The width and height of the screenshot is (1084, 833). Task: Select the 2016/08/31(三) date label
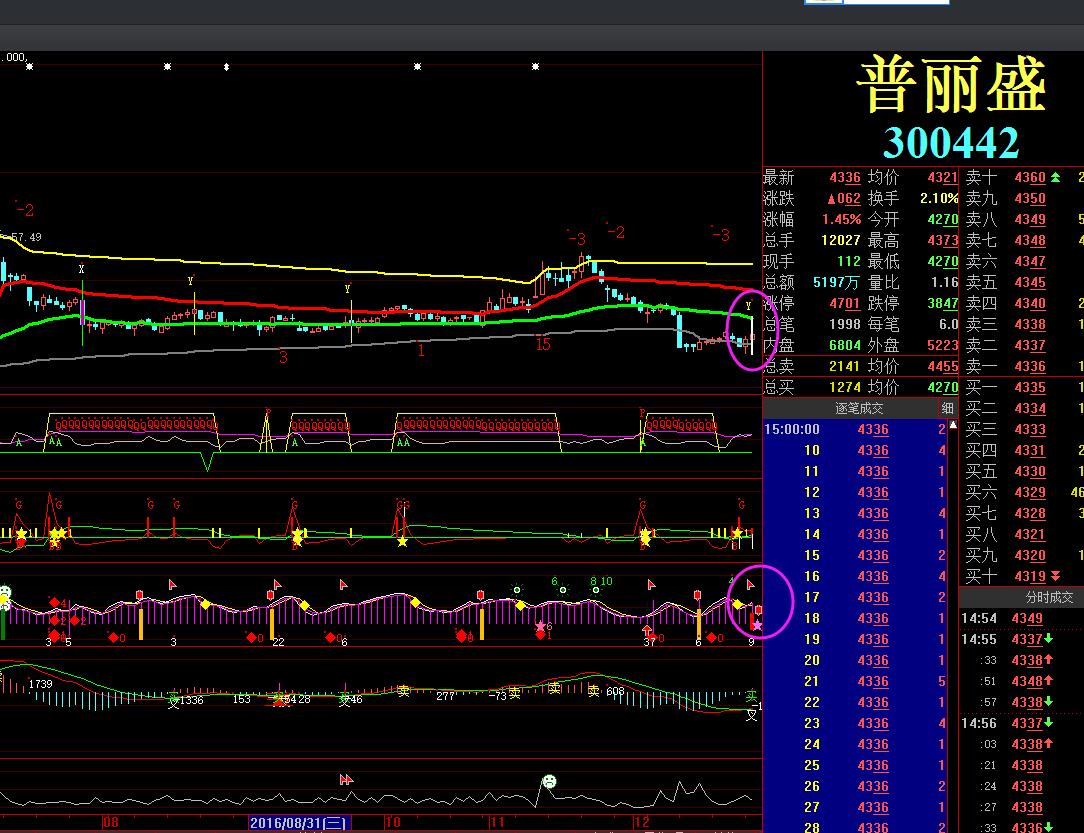pos(299,823)
